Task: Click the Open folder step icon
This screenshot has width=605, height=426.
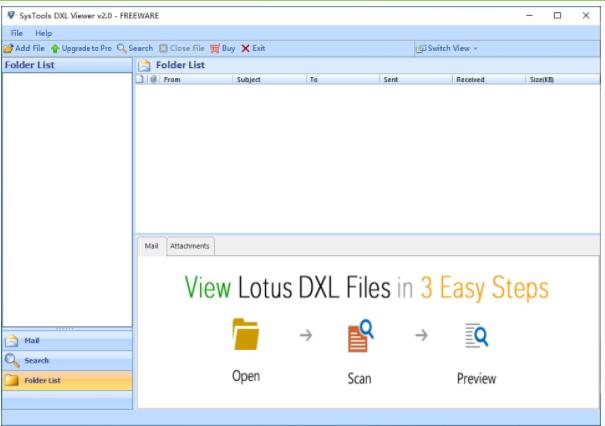Action: pyautogui.click(x=246, y=334)
